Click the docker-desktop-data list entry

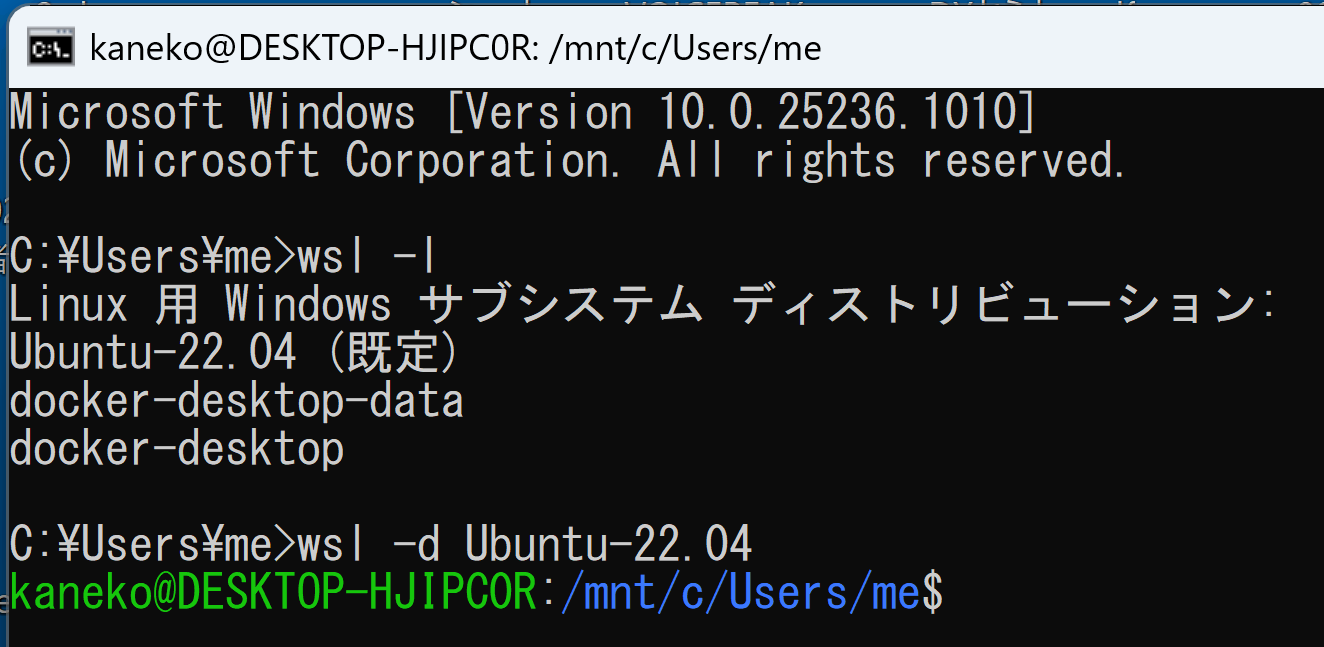pos(237,401)
